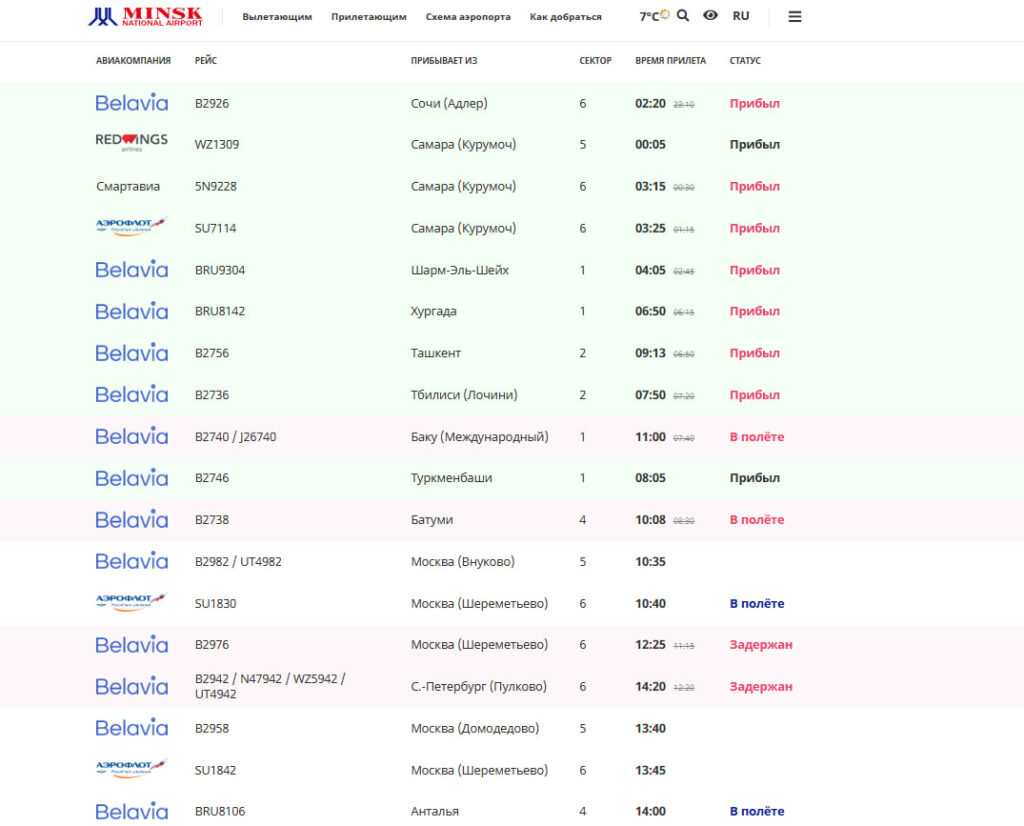This screenshot has width=1024, height=826.
Task: Click the Belavia logo for flight BRU9304
Action: pyautogui.click(x=132, y=269)
